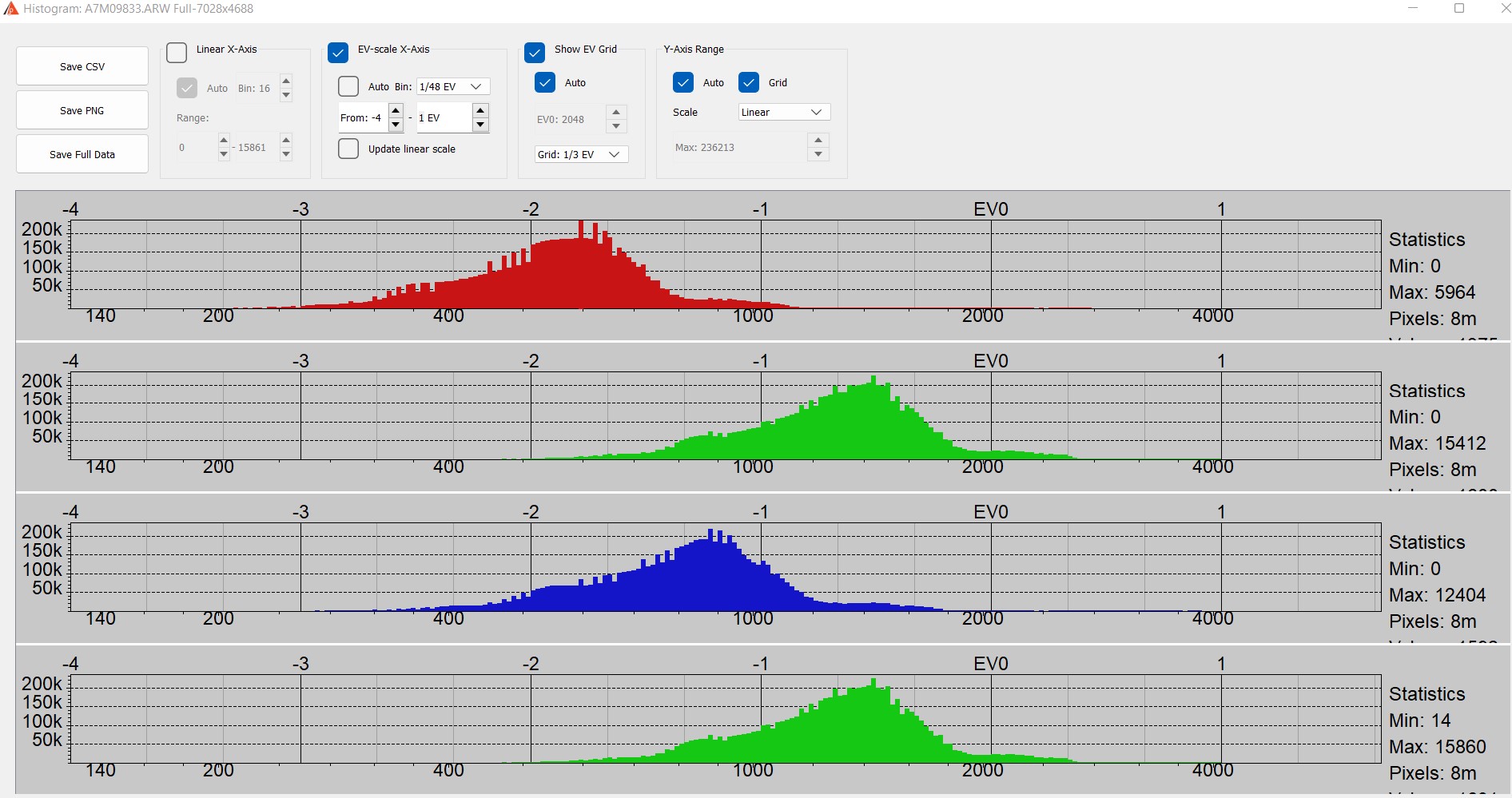Image resolution: width=1512 pixels, height=798 pixels.
Task: Open the Linear scale dropdown
Action: point(783,112)
